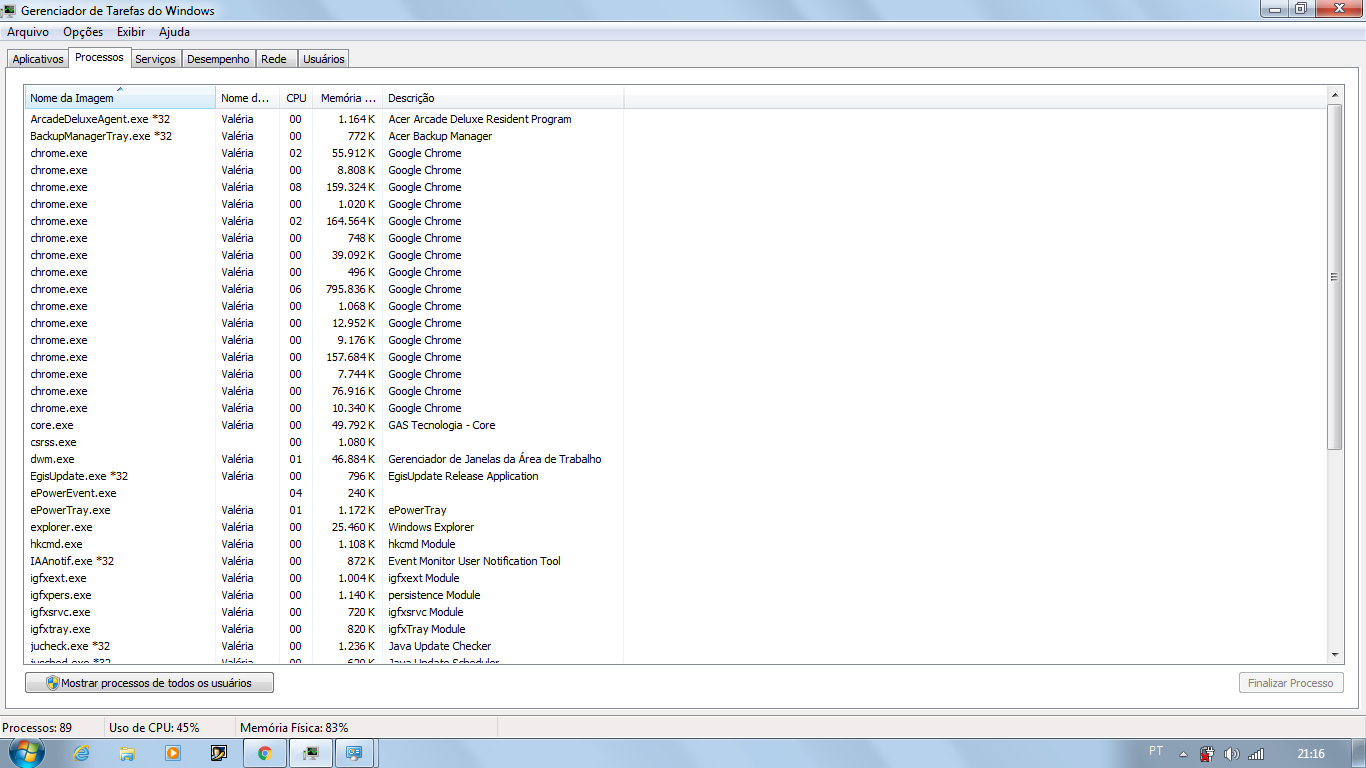Launch Internet Explorer from the taskbar
The height and width of the screenshot is (768, 1366).
pyautogui.click(x=81, y=753)
